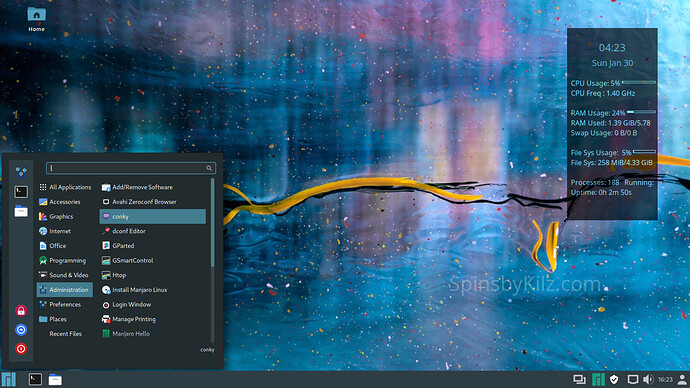Screen dimensions: 690x388
Task: Focus the menu search input field
Action: click(x=131, y=168)
